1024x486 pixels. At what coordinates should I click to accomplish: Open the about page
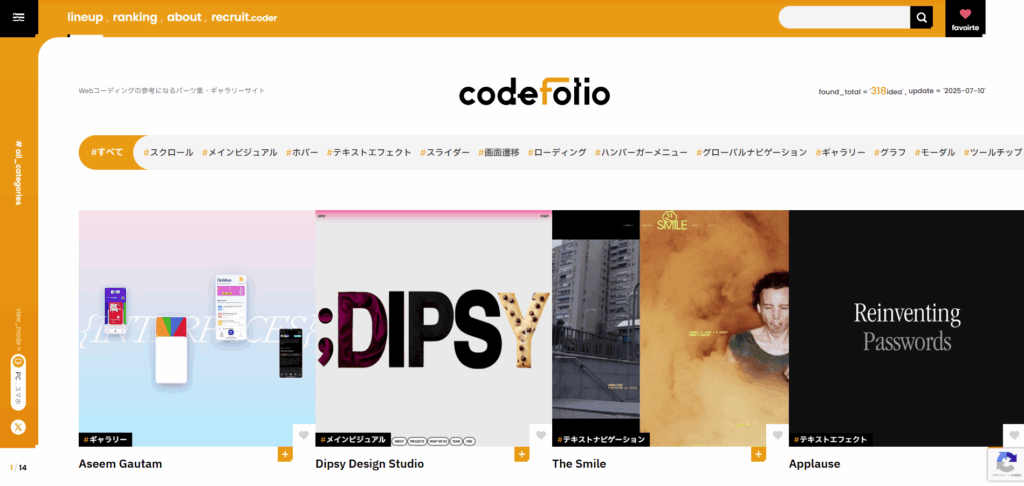click(x=184, y=17)
